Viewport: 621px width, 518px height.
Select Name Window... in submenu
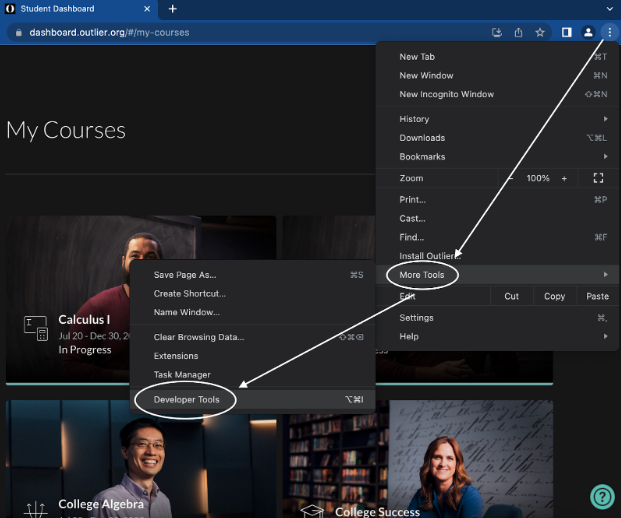(253, 312)
